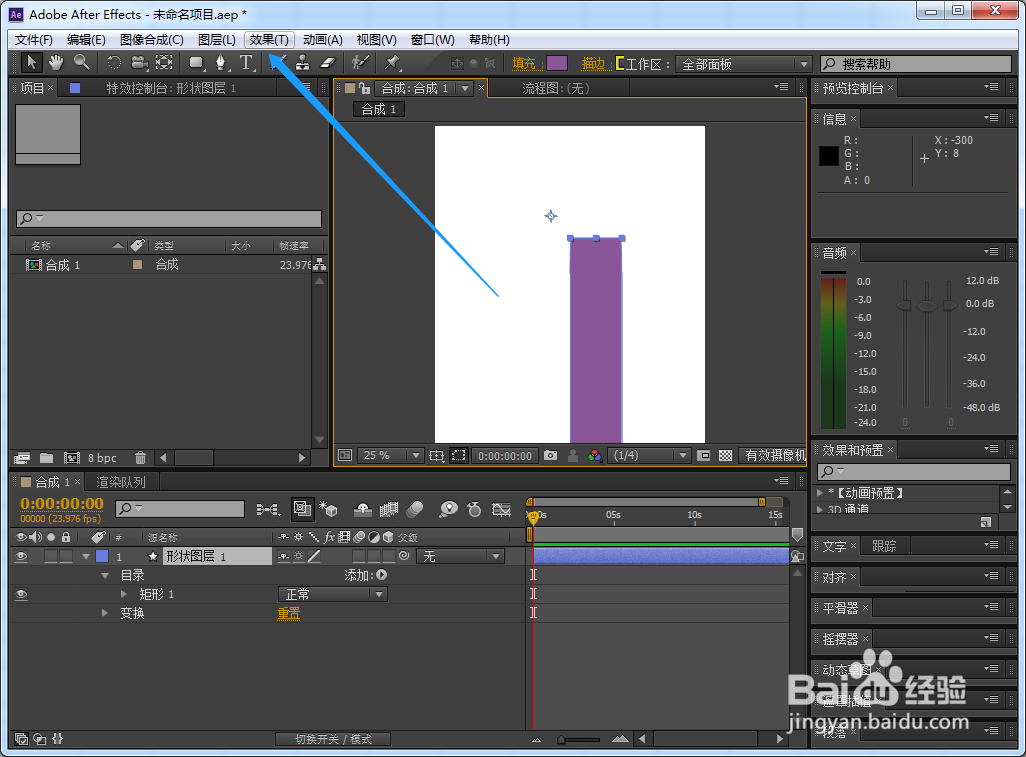1026x757 pixels.
Task: Select the Zoom magnifier tool
Action: [81, 63]
